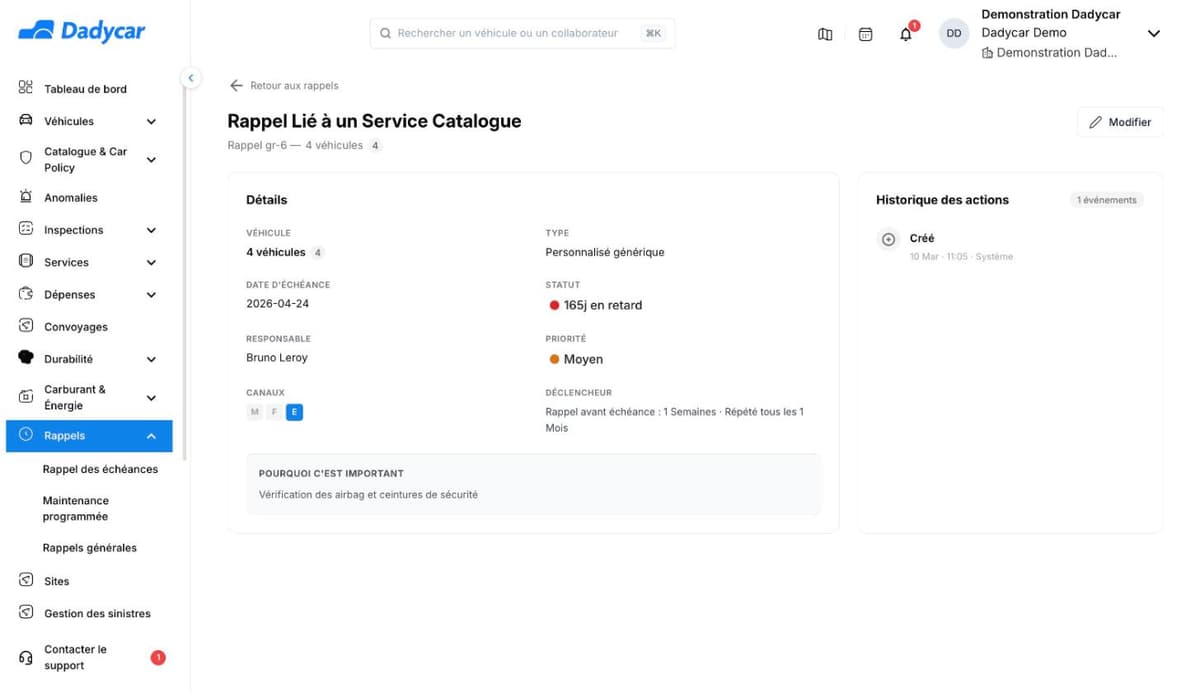Image resolution: width=1200 pixels, height=692 pixels.
Task: Click the Sites icon in sidebar
Action: coord(26,580)
